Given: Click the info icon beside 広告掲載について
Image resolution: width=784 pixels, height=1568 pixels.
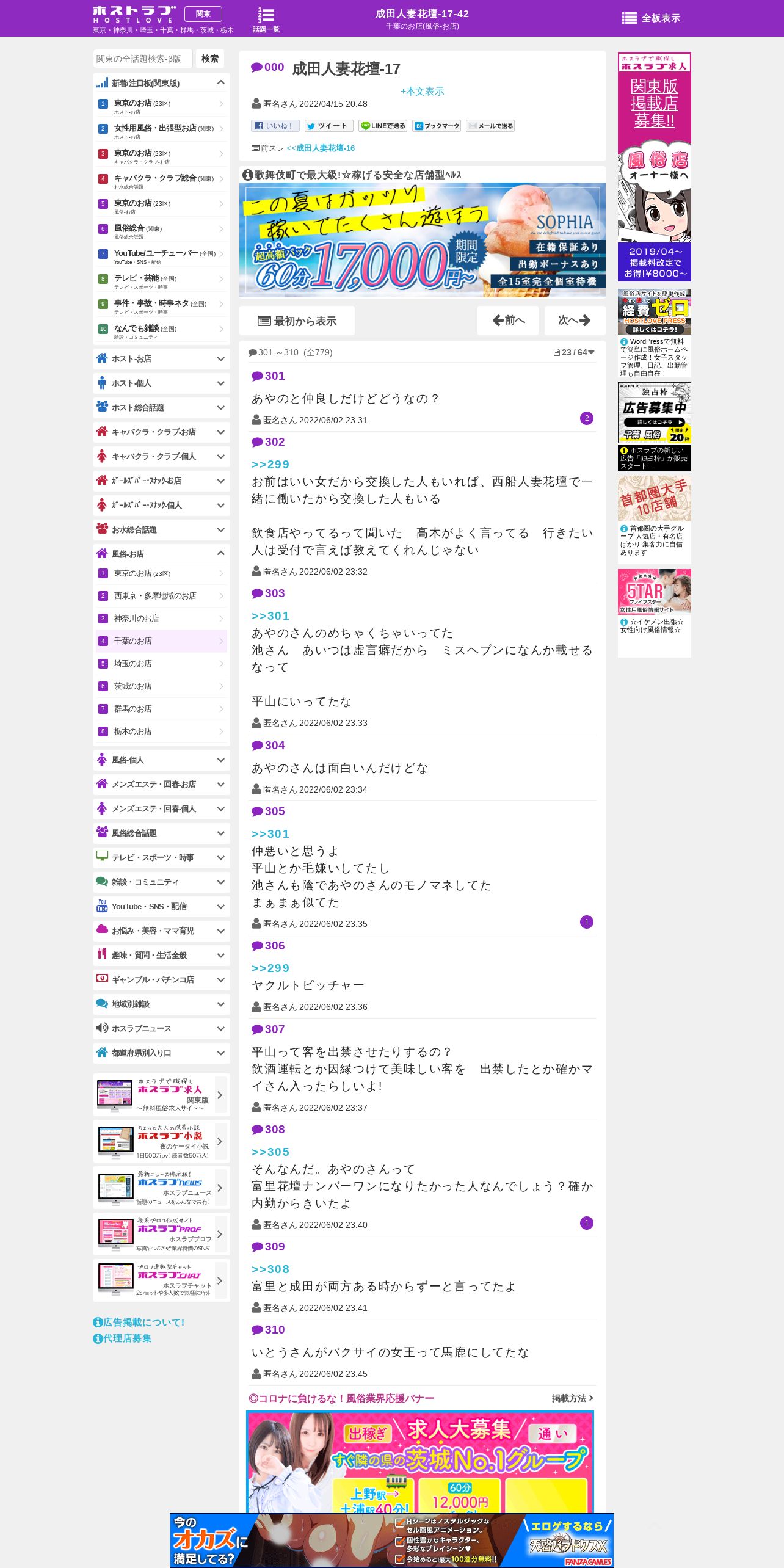Looking at the screenshot, I should tap(98, 1322).
